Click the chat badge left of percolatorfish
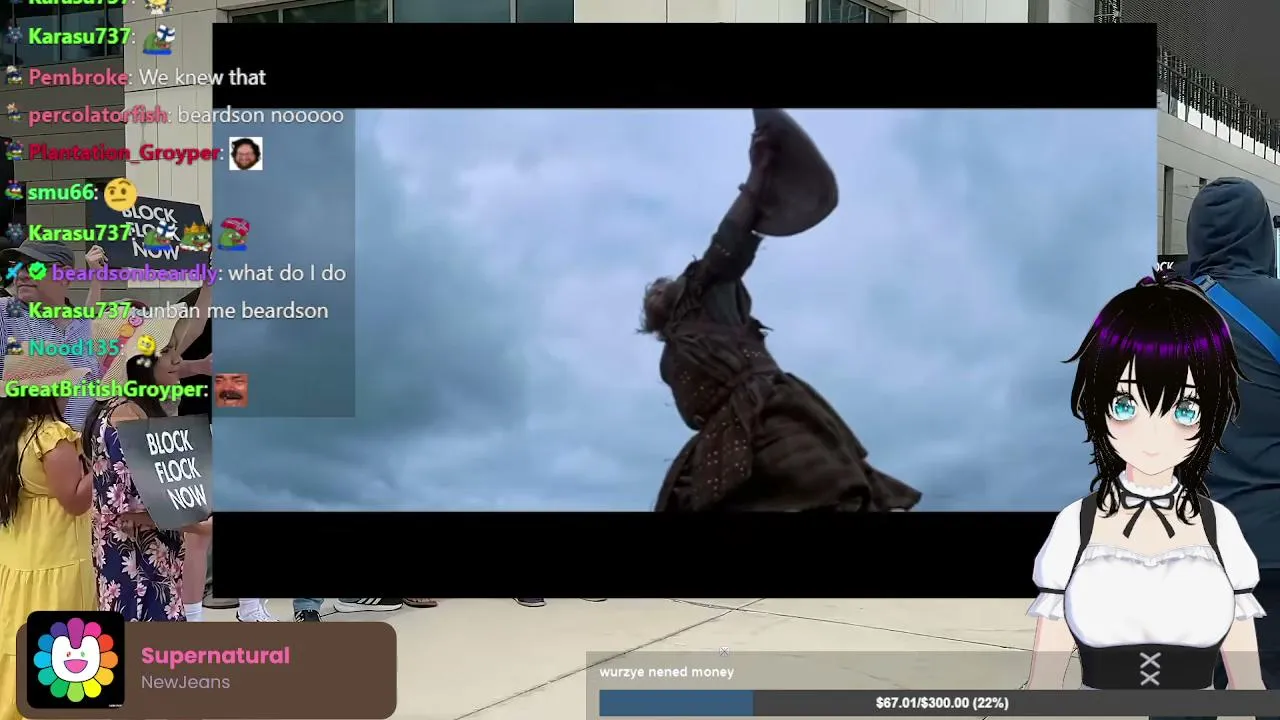Screen dimensions: 1280x720 pos(14,115)
